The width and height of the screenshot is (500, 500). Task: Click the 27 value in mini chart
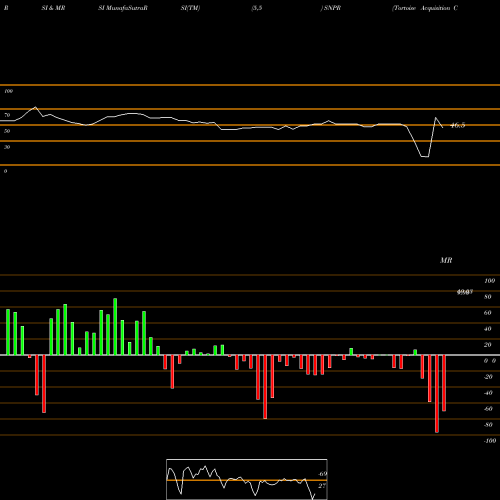click(322, 486)
